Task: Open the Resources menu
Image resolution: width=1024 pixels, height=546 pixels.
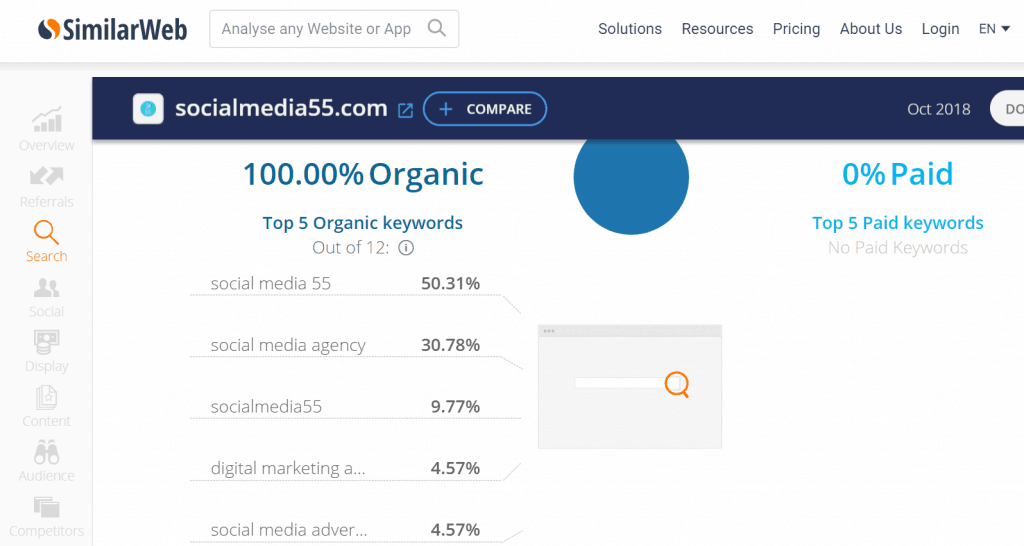Action: (x=717, y=29)
